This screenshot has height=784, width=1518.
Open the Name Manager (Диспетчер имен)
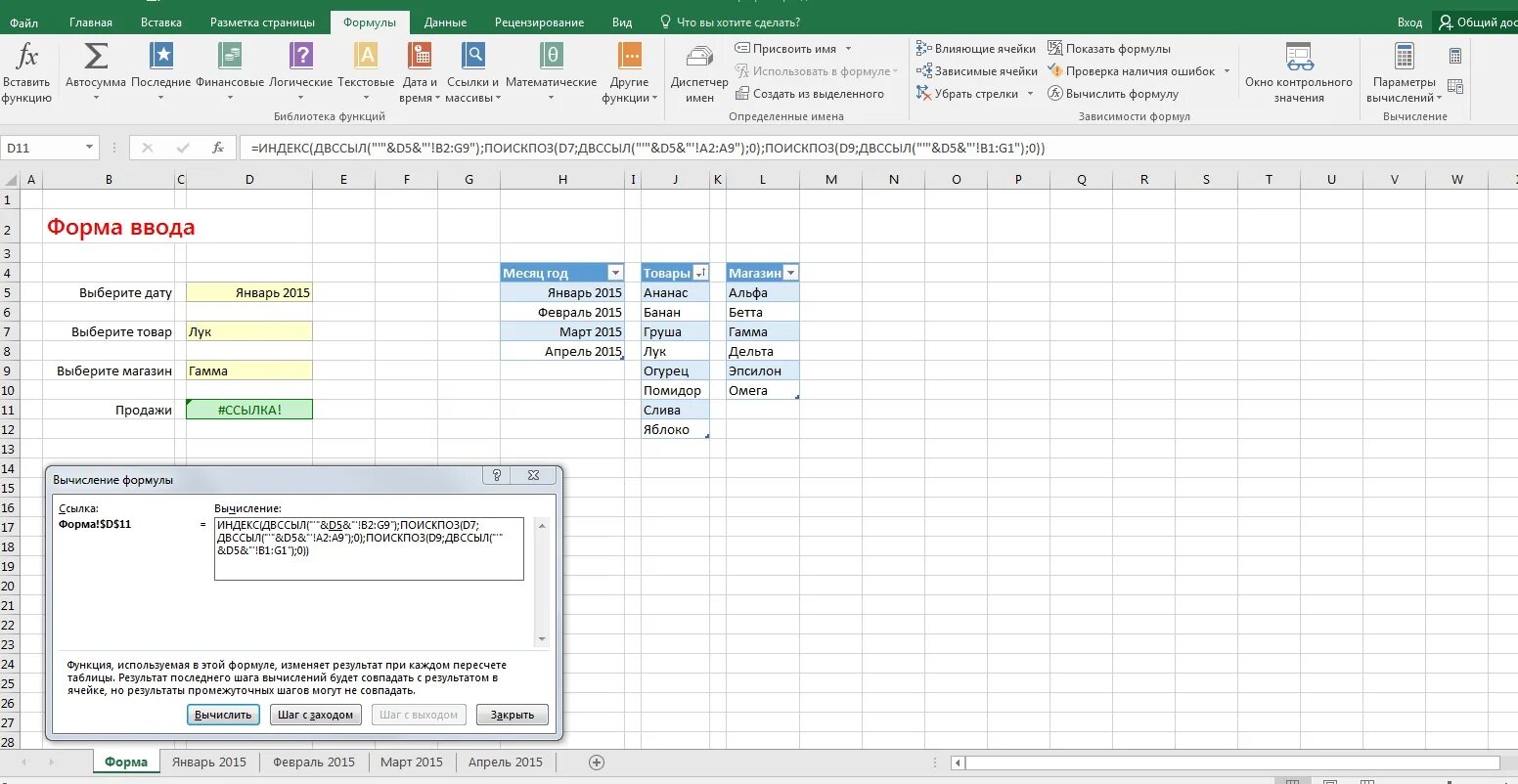(x=699, y=72)
